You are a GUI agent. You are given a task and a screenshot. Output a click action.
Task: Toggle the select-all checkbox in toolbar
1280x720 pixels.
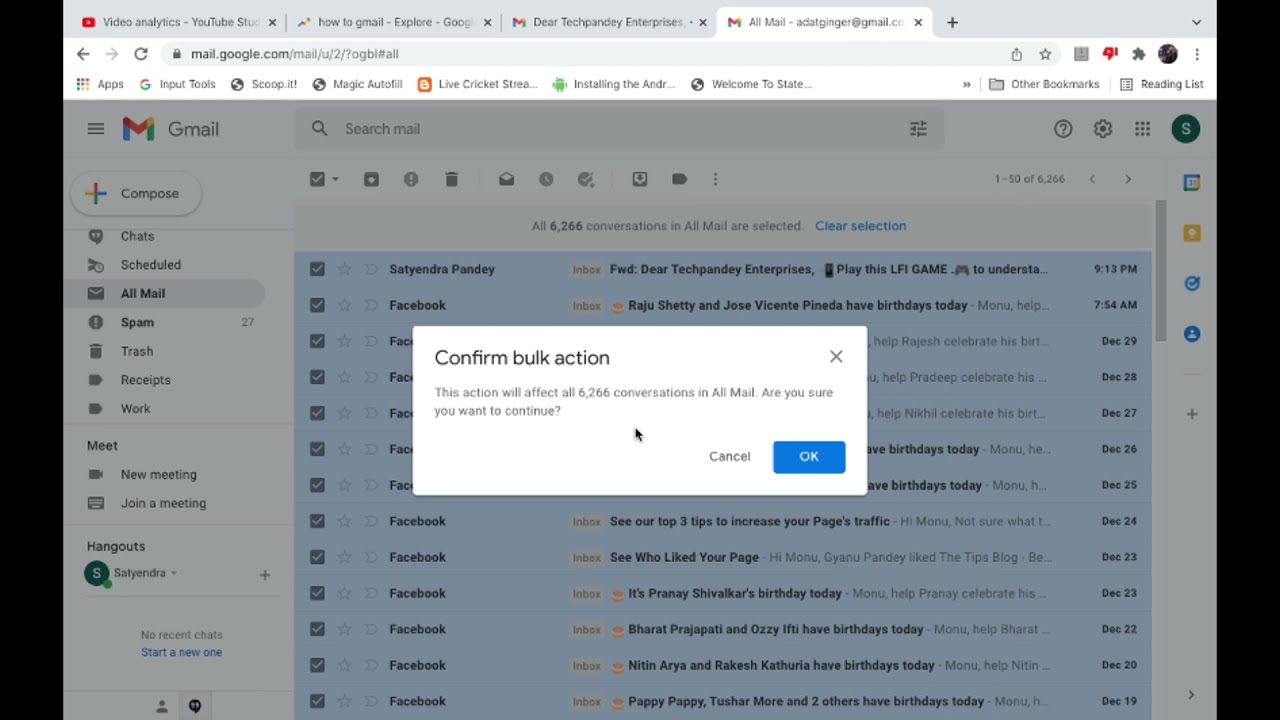coord(317,179)
